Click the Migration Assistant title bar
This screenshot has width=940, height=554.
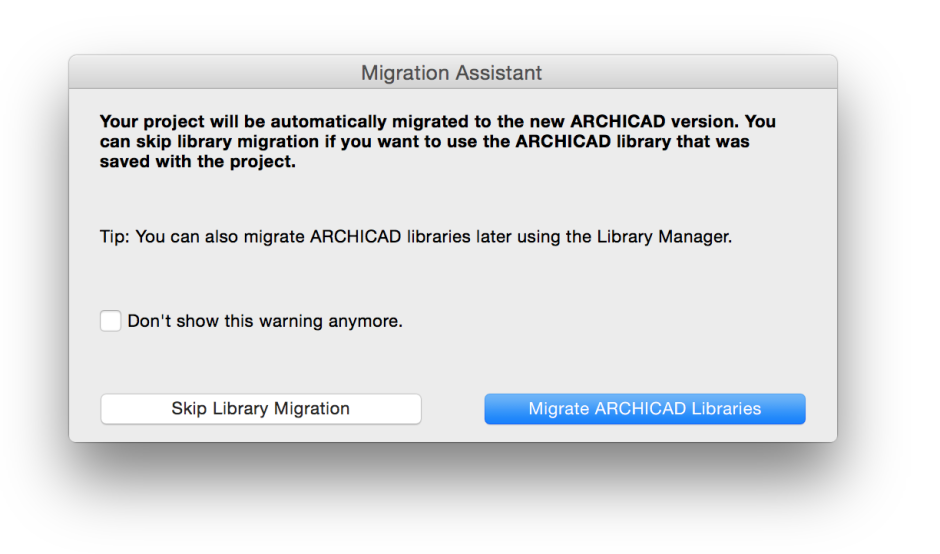tap(453, 73)
